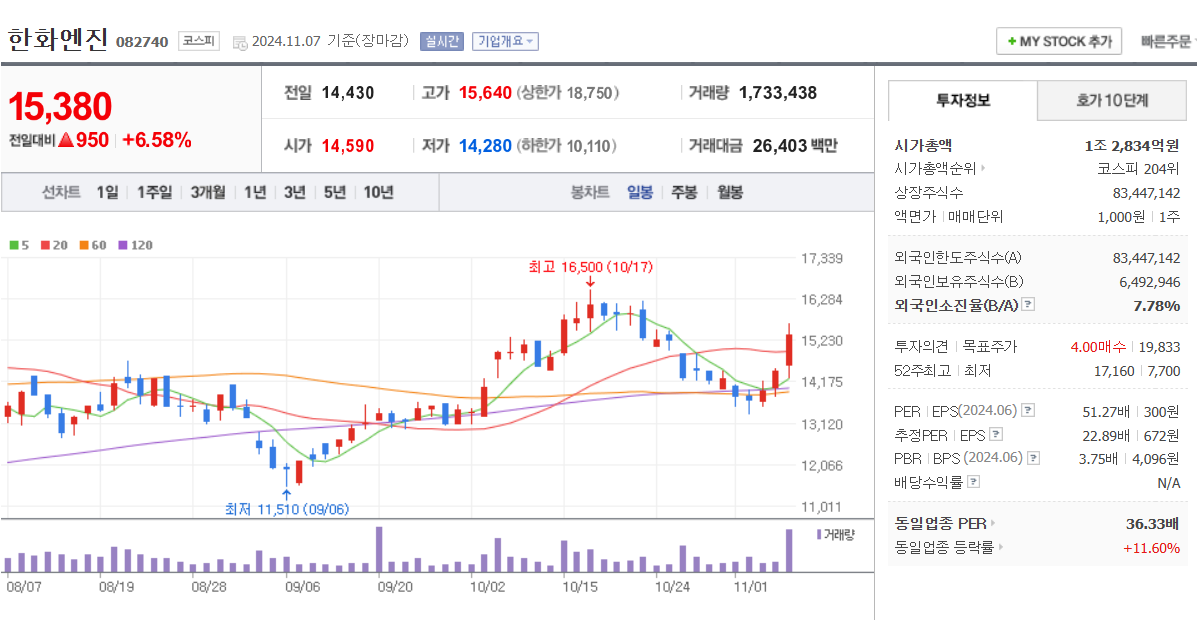The width and height of the screenshot is (1197, 620).
Task: Click the 동일업종 PER link
Action: click(x=940, y=524)
